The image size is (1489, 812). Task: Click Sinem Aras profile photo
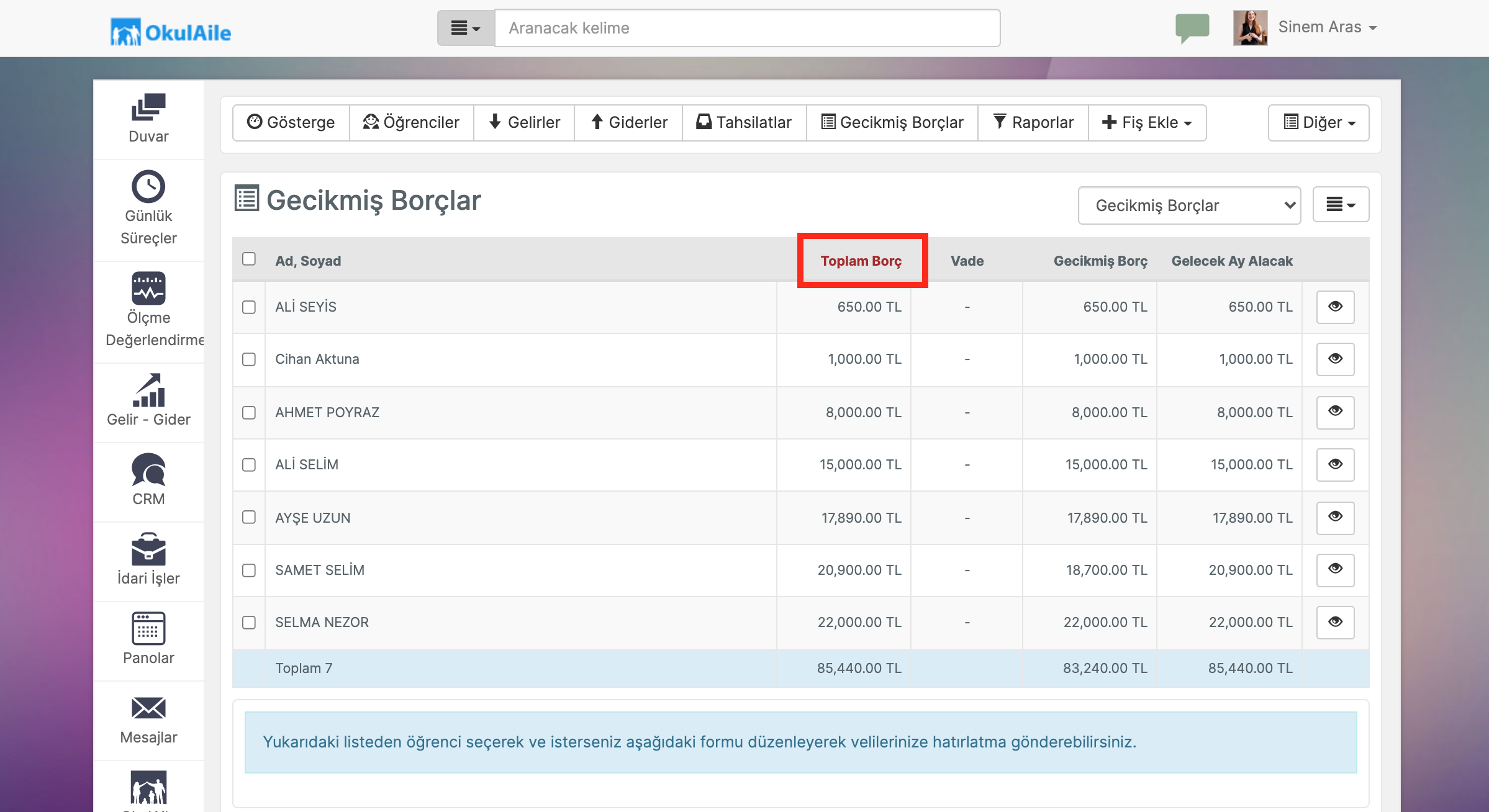click(x=1250, y=28)
